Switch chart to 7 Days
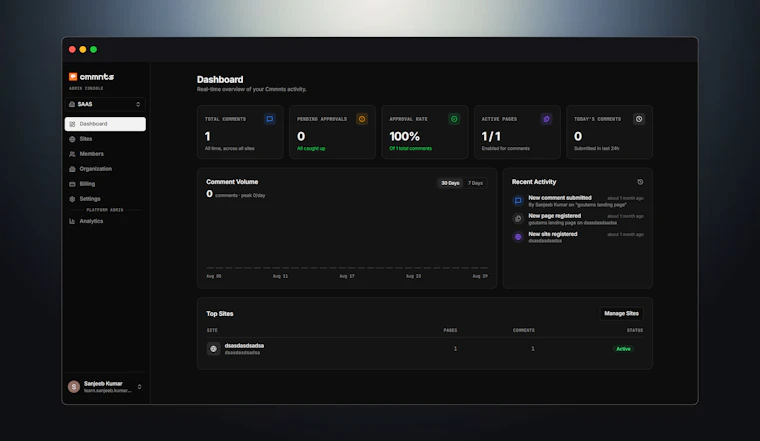Viewport: 760px width, 441px height. click(x=475, y=183)
